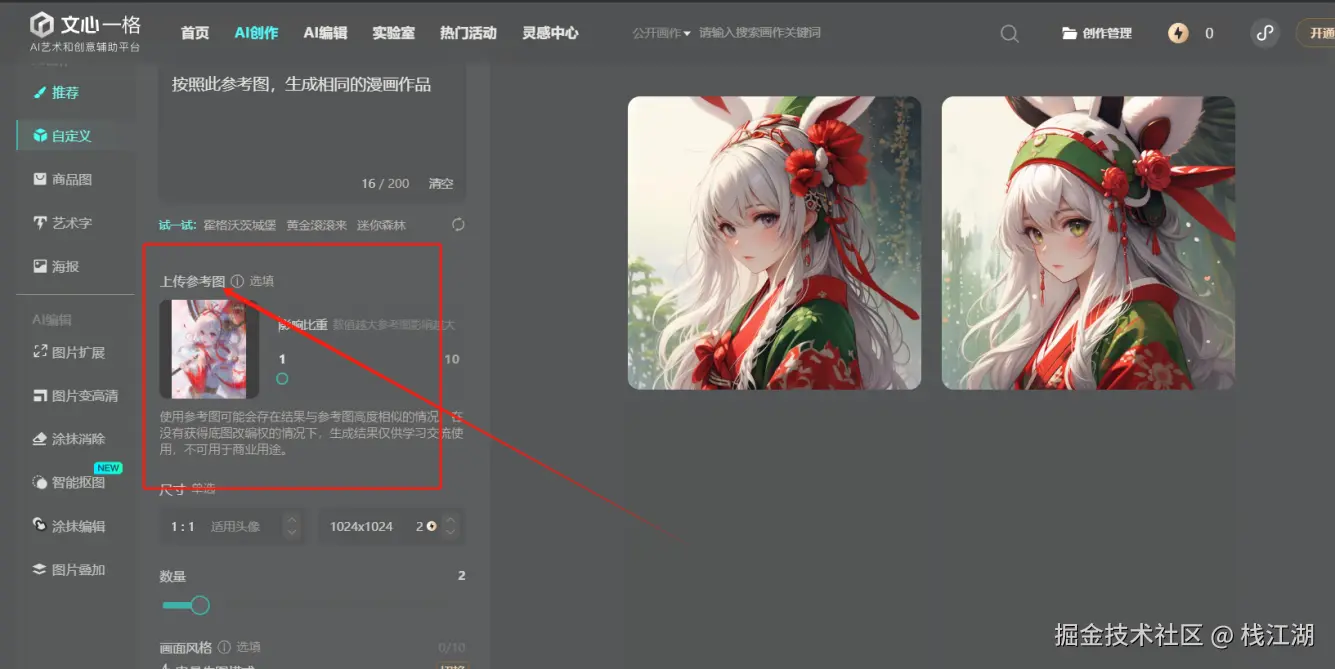Click the round link icon in the header
The image size is (1335, 669).
click(x=1265, y=33)
